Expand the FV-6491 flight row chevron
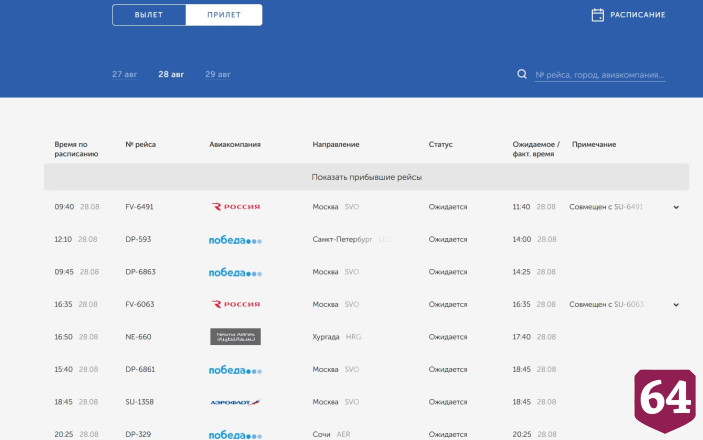 pyautogui.click(x=676, y=207)
